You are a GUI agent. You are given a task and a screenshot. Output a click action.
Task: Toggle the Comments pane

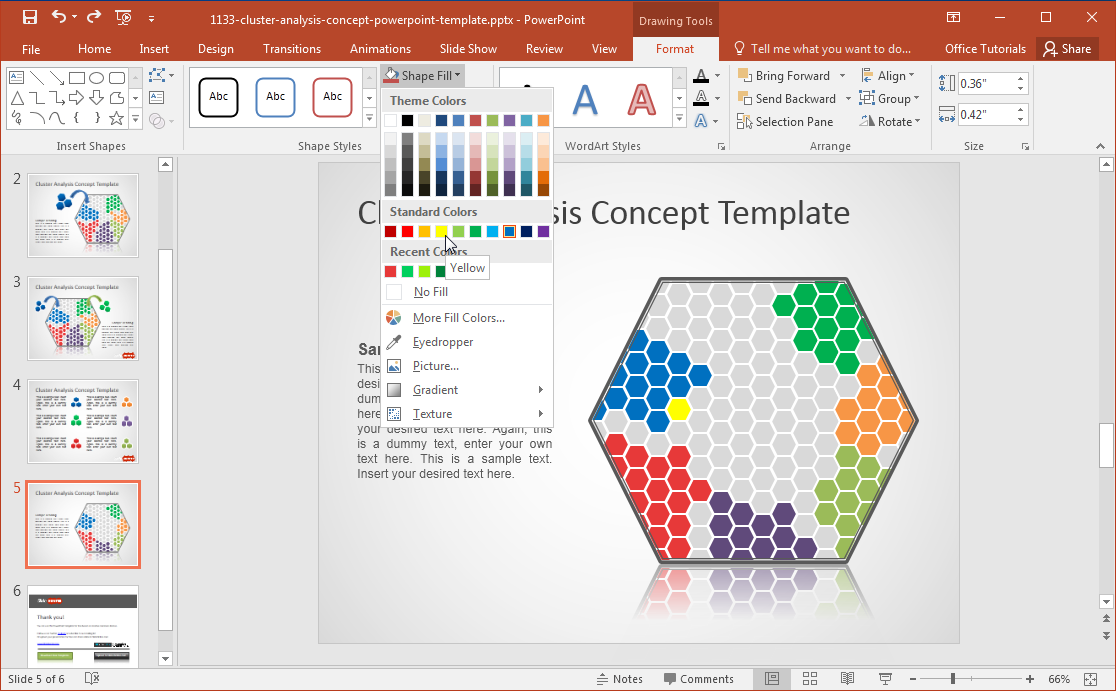(x=700, y=678)
